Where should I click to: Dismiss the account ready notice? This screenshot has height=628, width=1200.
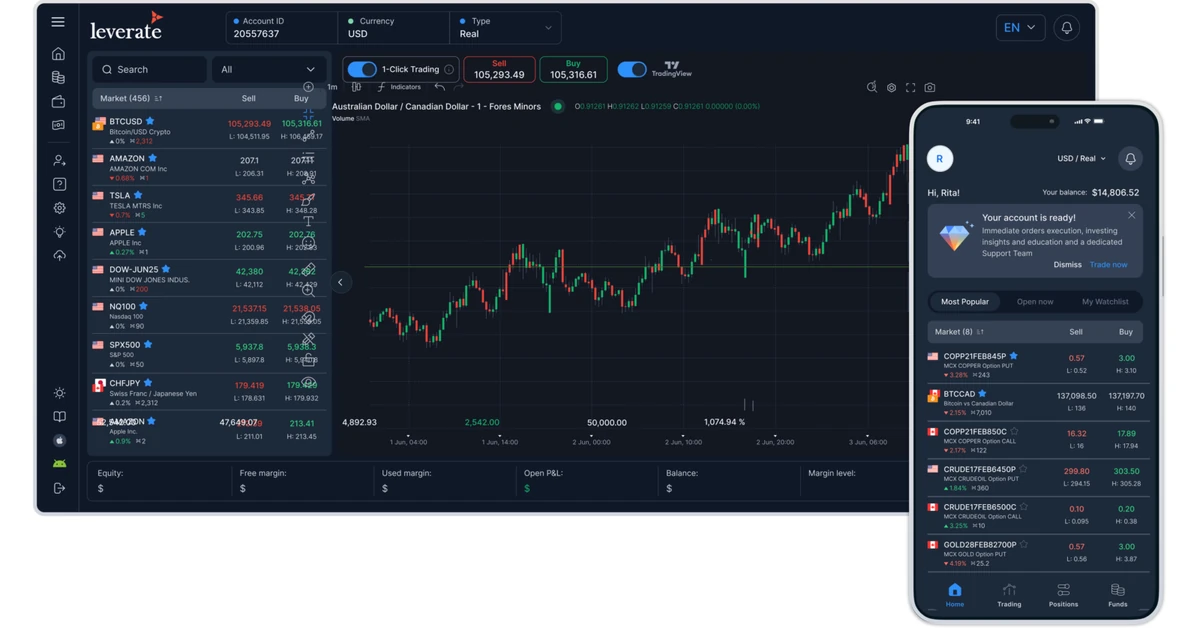1067,265
